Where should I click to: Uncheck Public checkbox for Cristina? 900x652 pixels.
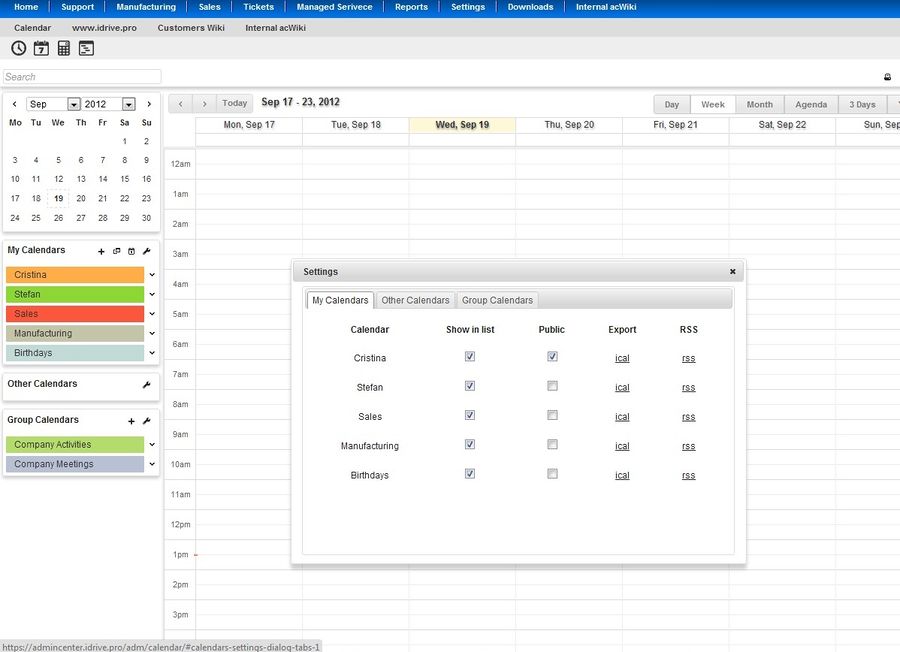(x=552, y=356)
